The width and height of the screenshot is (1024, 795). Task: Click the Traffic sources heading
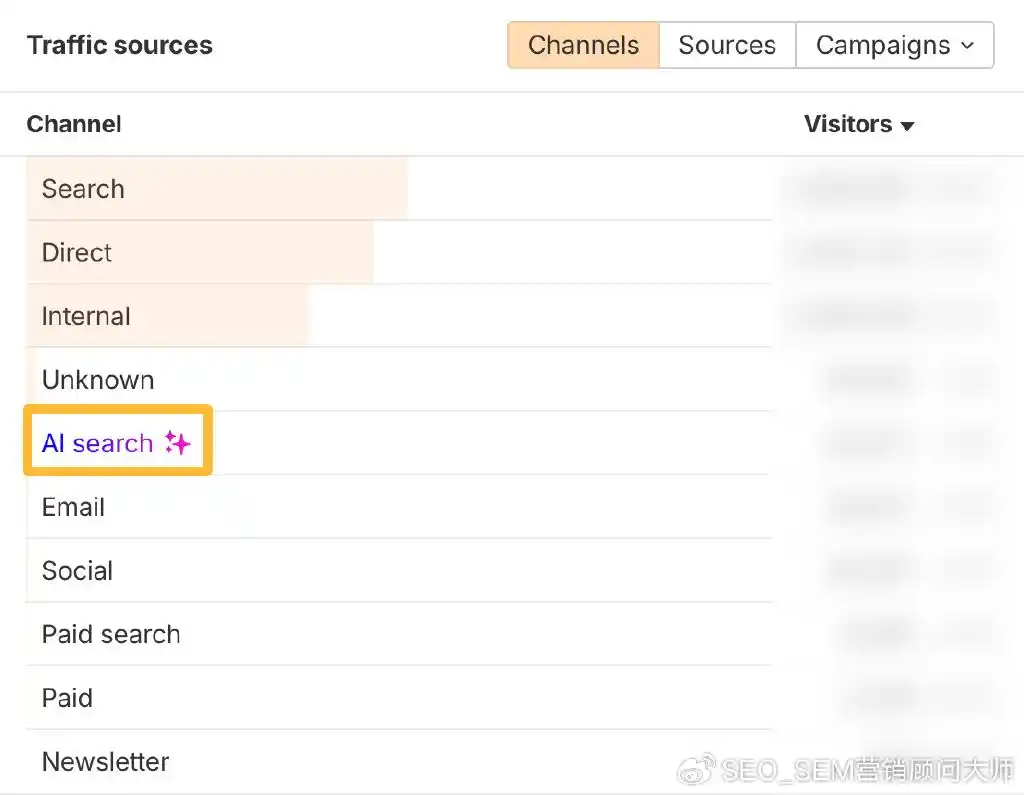(119, 45)
